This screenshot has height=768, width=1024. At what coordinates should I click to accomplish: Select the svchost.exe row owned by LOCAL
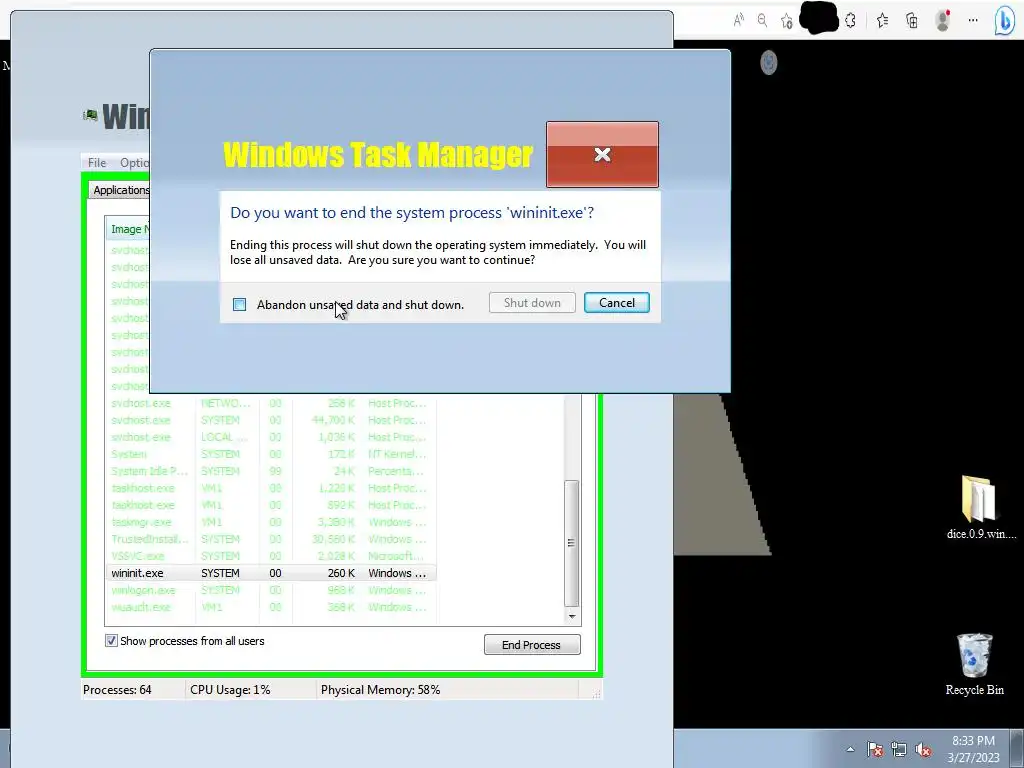click(x=270, y=437)
